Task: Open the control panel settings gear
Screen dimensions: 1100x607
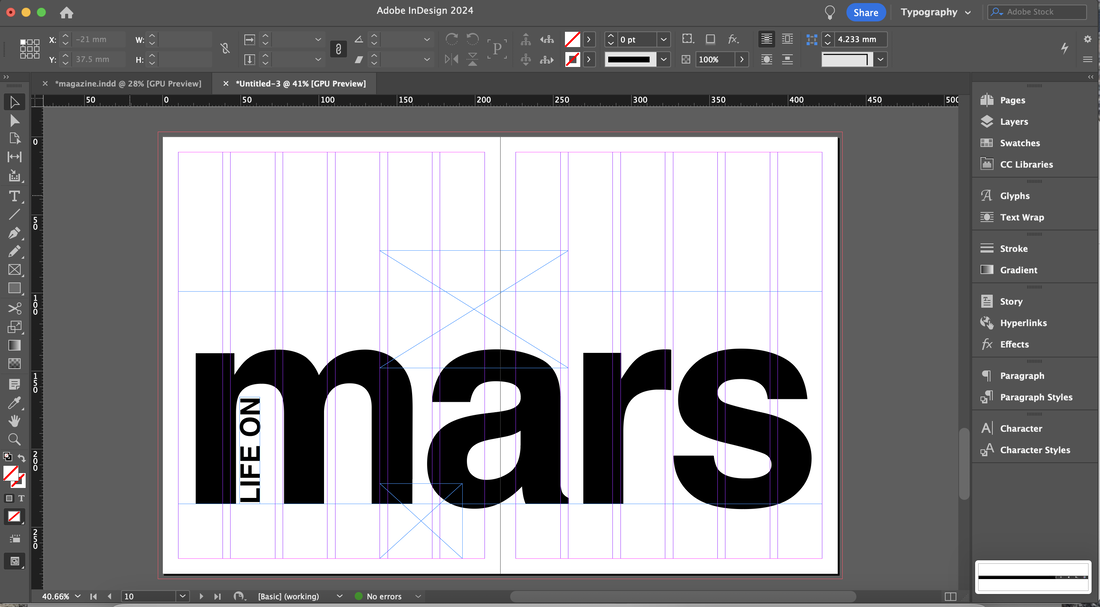Action: tap(1087, 40)
